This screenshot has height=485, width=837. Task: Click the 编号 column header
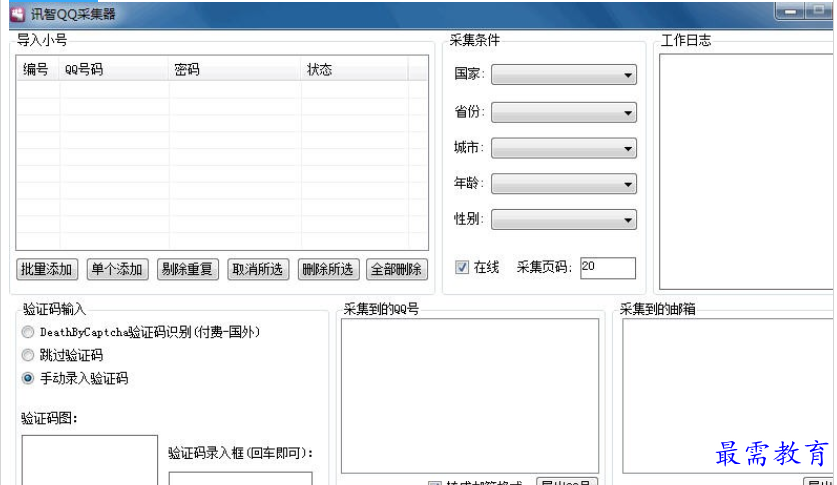coord(37,69)
